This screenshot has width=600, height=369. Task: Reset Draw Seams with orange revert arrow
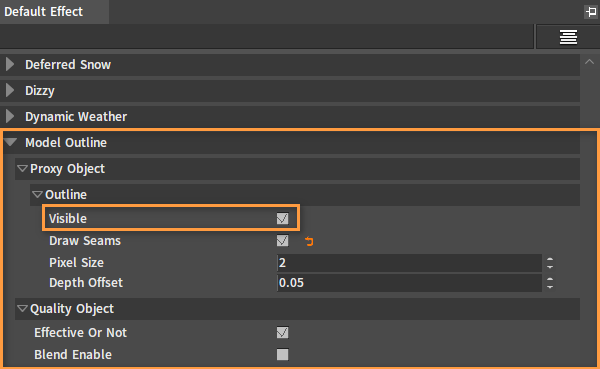309,241
